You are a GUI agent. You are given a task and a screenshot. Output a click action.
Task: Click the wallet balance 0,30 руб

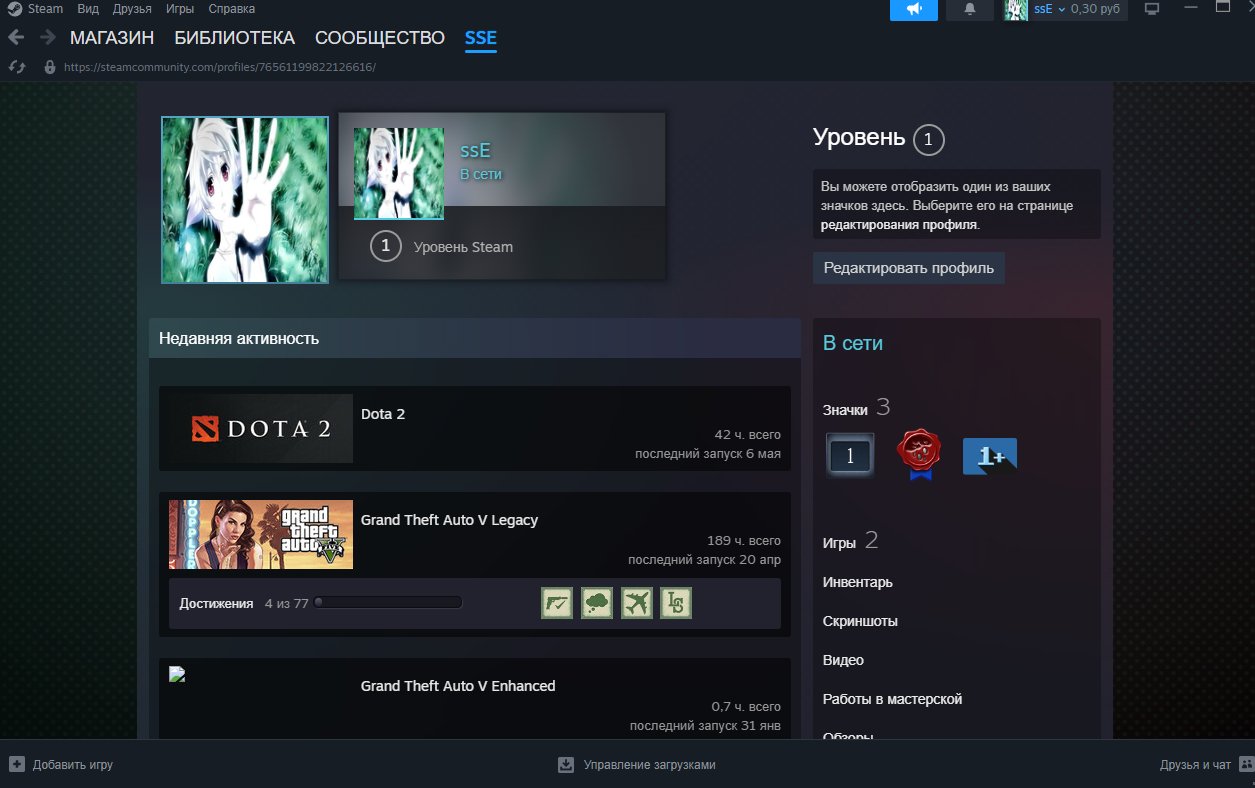[x=1096, y=9]
